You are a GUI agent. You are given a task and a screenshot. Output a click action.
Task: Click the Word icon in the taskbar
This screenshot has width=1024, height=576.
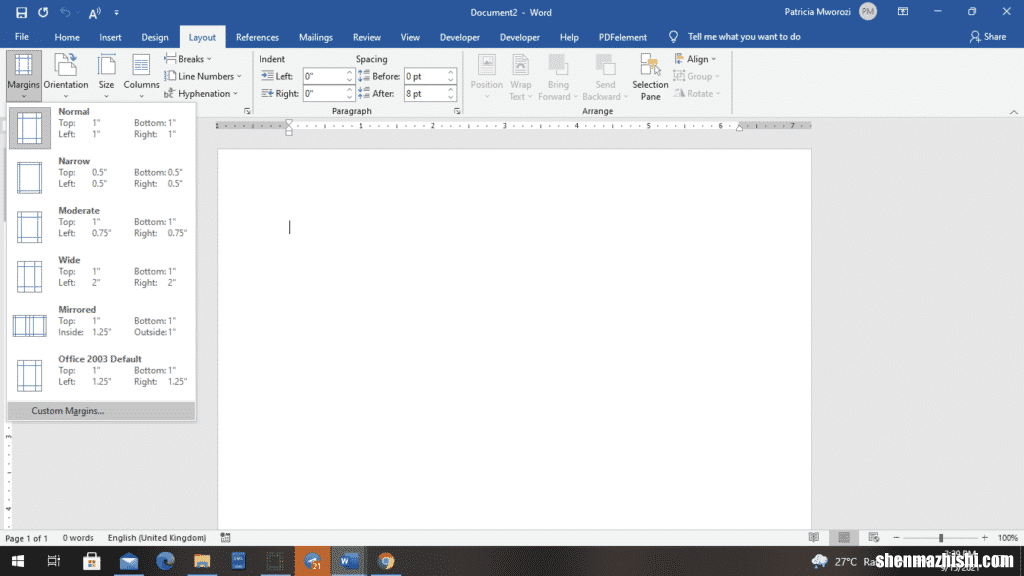(x=348, y=561)
